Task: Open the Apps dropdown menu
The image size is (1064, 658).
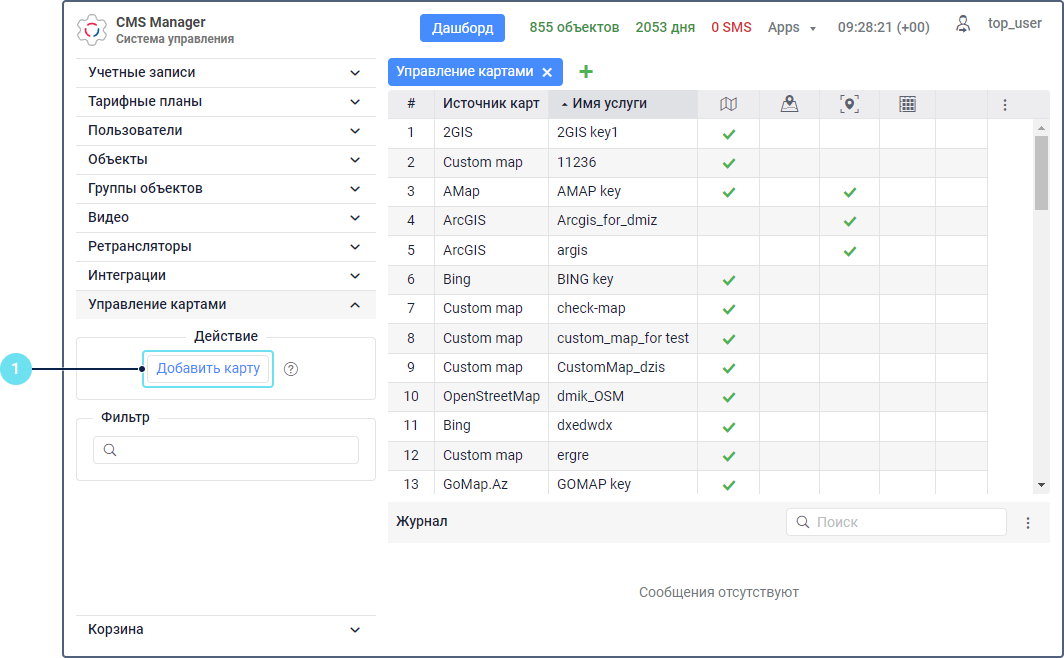Action: tap(791, 28)
